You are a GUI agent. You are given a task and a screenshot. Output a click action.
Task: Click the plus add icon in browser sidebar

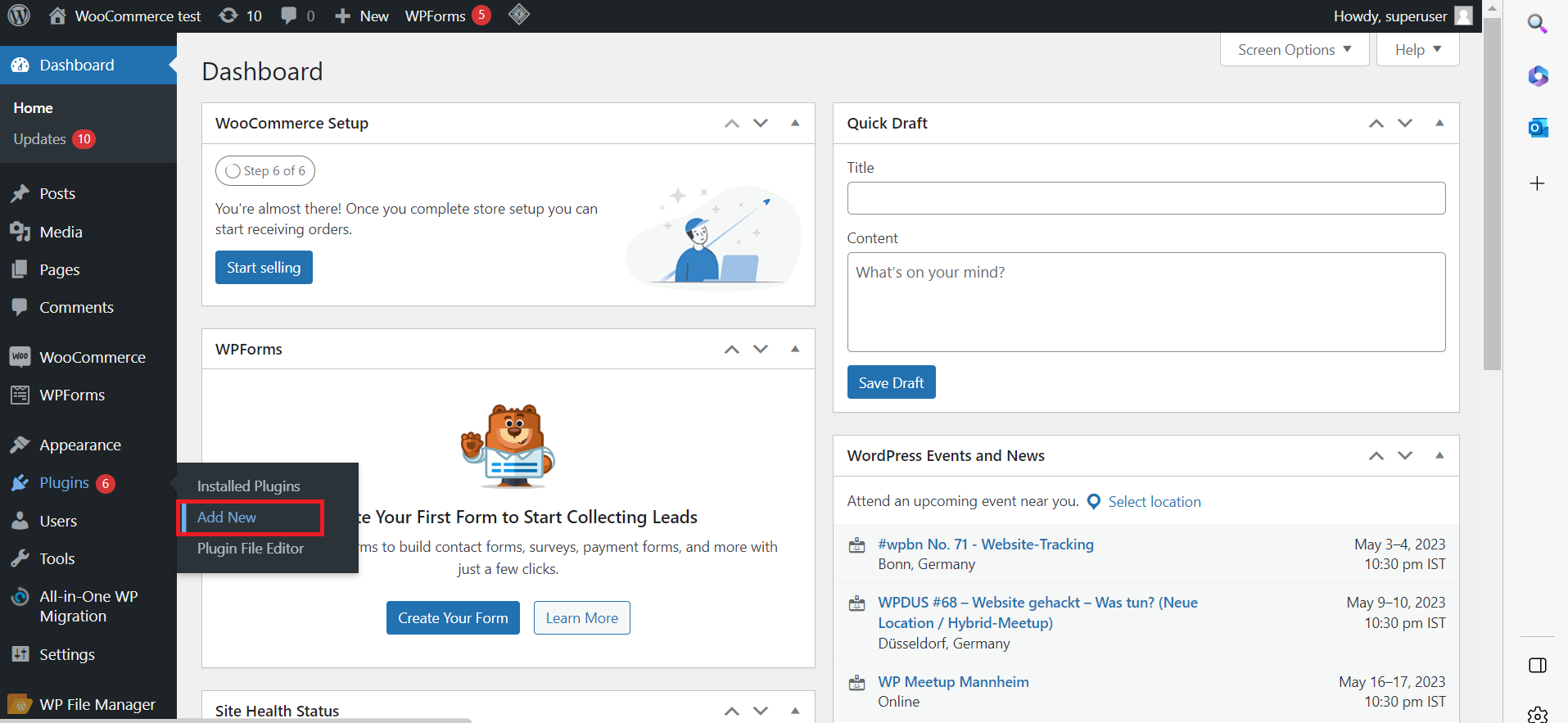tap(1538, 183)
